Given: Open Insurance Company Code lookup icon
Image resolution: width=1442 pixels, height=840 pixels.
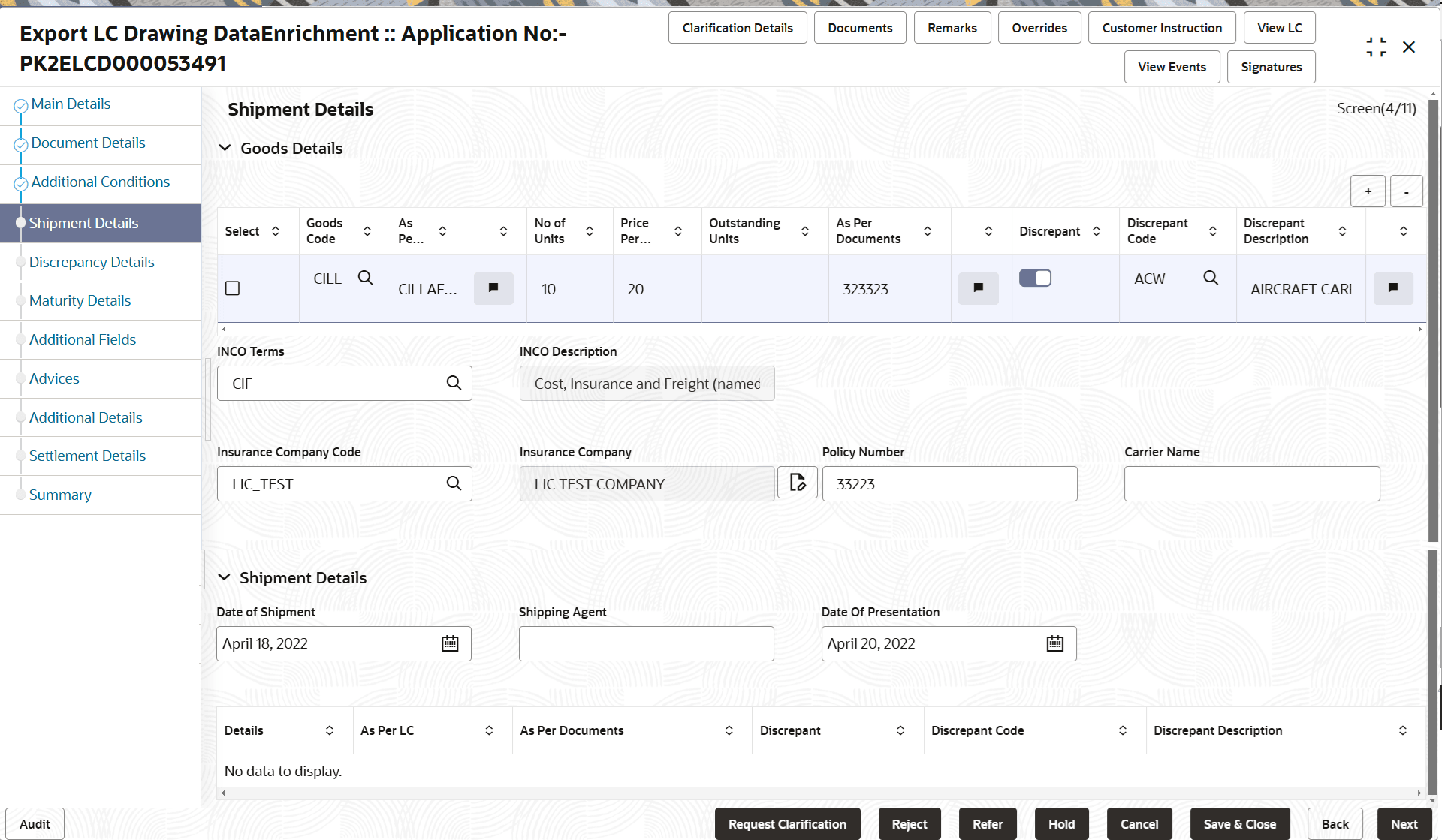Looking at the screenshot, I should click(x=454, y=483).
